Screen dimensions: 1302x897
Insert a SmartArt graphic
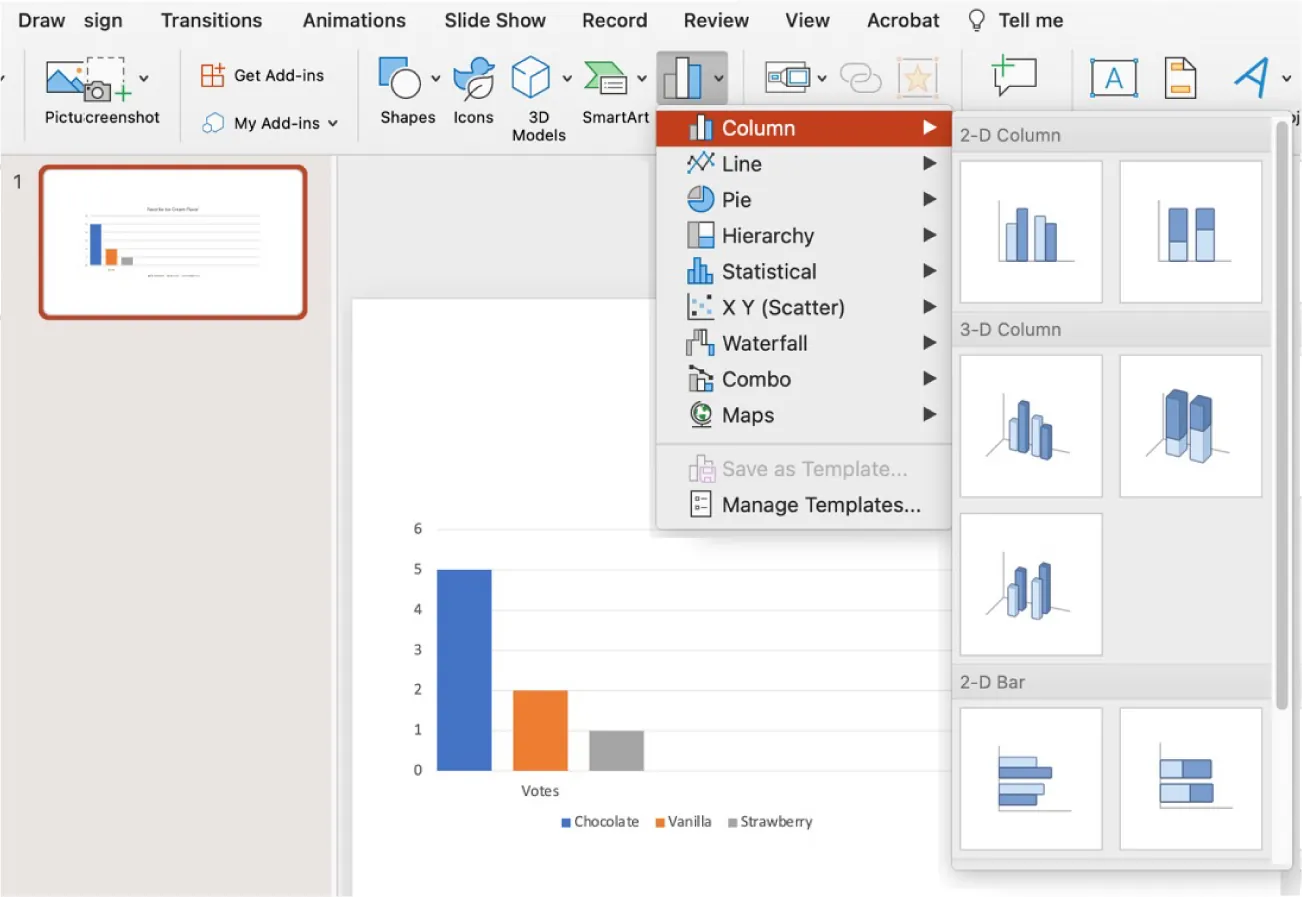[x=615, y=90]
